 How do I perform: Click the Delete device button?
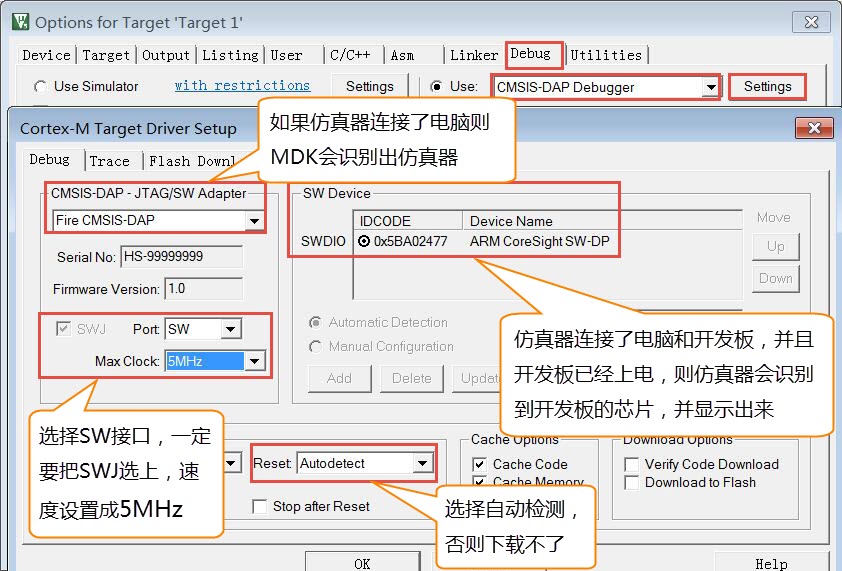coord(412,379)
